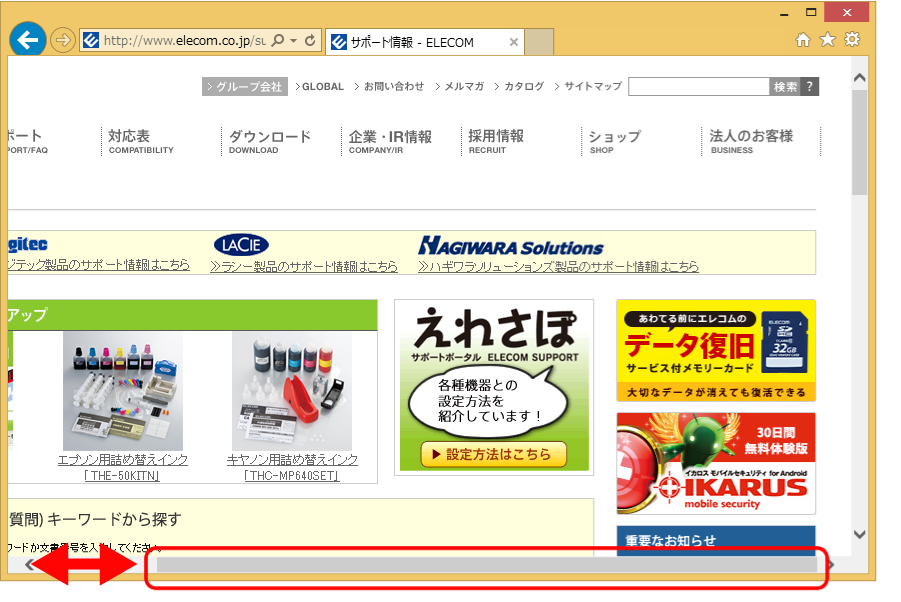Image resolution: width=901 pixels, height=602 pixels.
Task: Click the LACIE logo
Action: [x=241, y=245]
